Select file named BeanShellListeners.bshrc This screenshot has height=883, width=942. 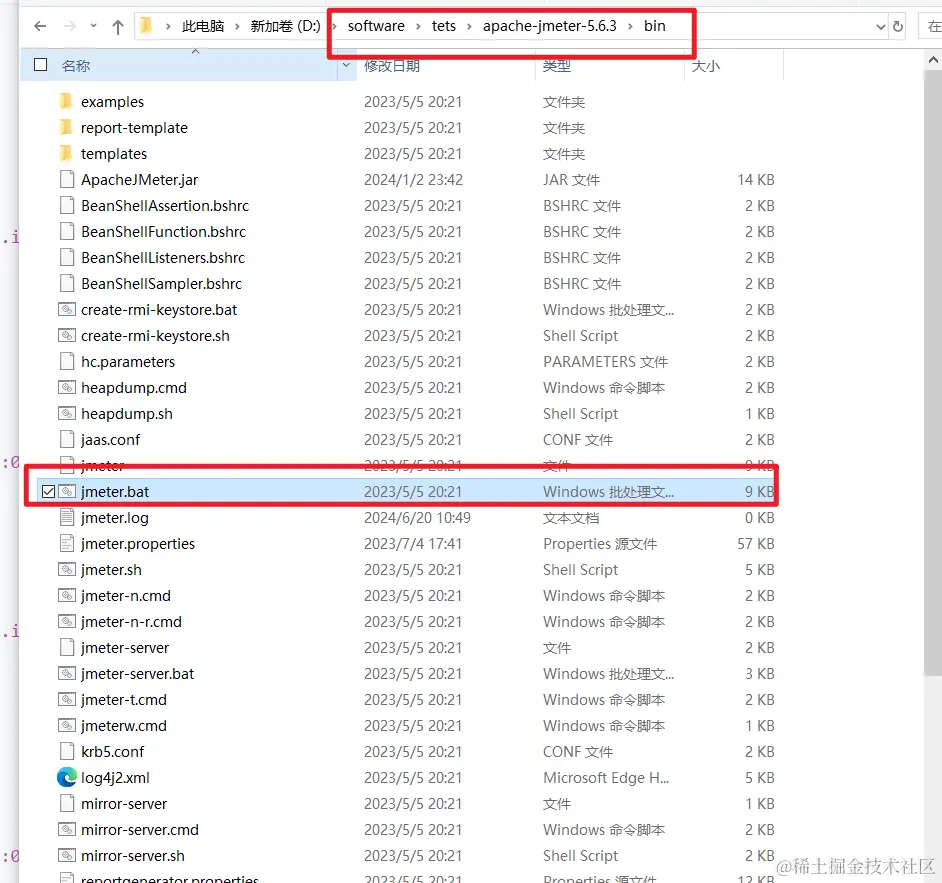pos(163,258)
